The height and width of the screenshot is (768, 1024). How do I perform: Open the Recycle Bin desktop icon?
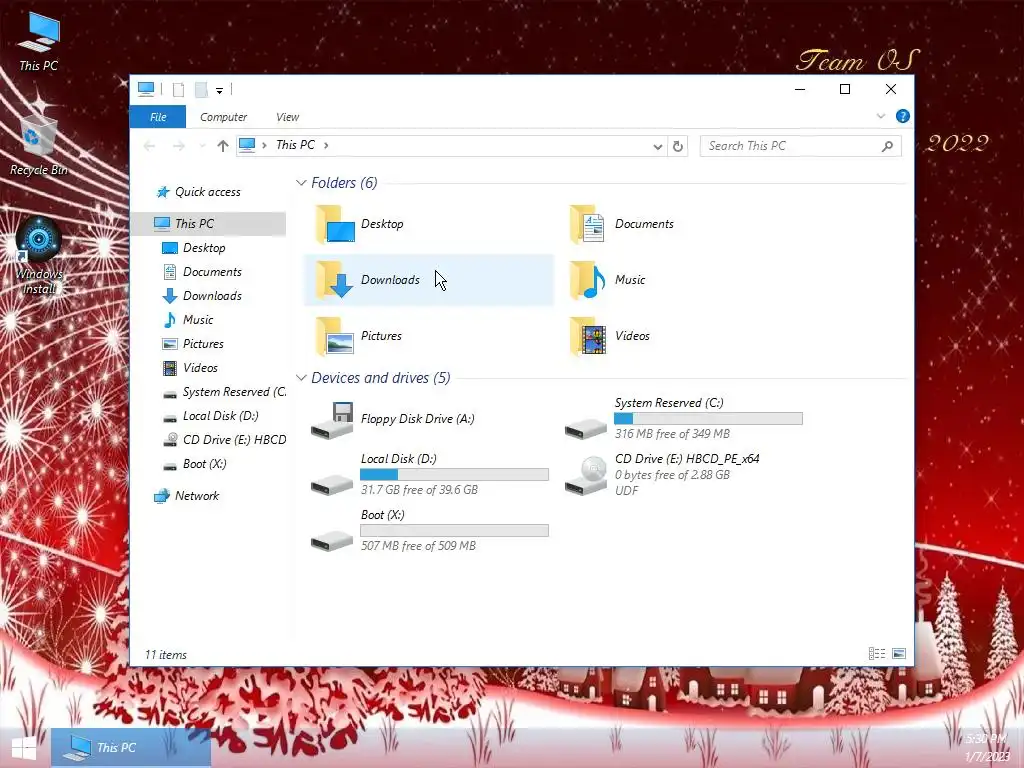coord(39,146)
